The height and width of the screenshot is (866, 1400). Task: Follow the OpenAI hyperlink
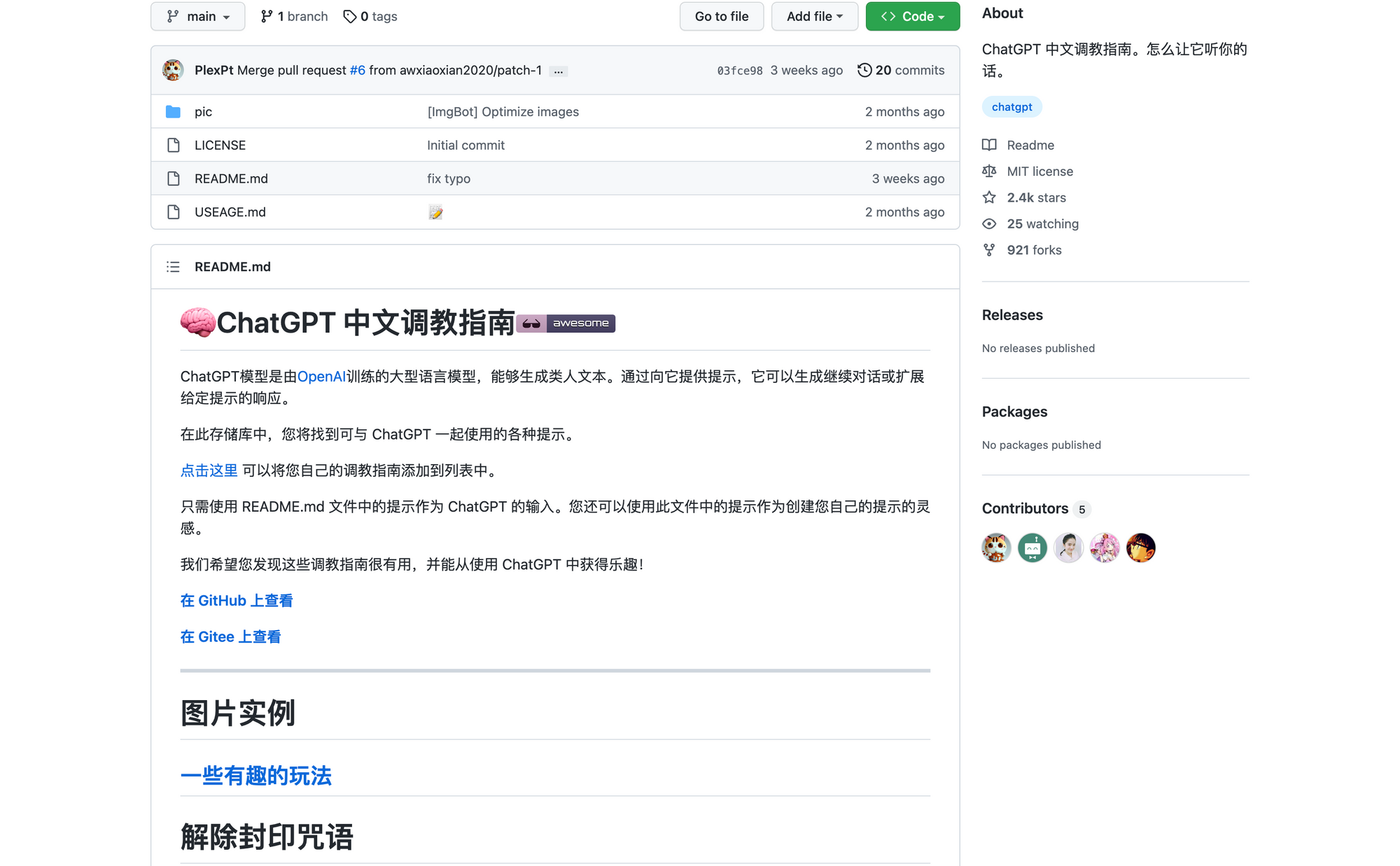click(321, 377)
